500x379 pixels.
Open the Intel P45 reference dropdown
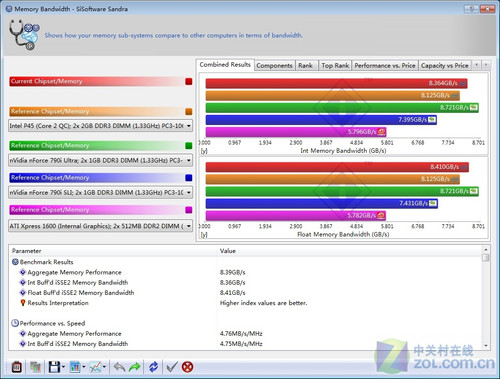click(100, 126)
